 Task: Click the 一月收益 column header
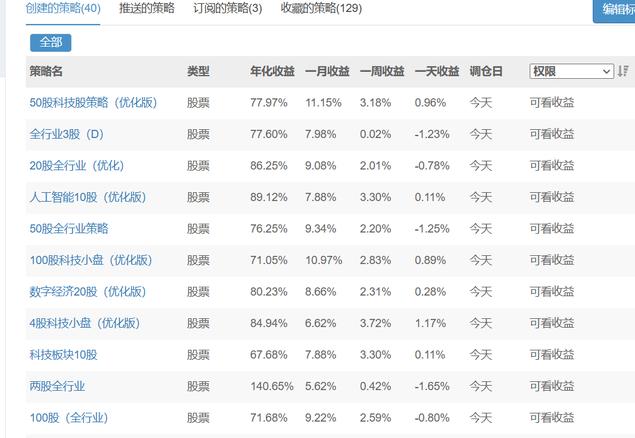[x=327, y=71]
